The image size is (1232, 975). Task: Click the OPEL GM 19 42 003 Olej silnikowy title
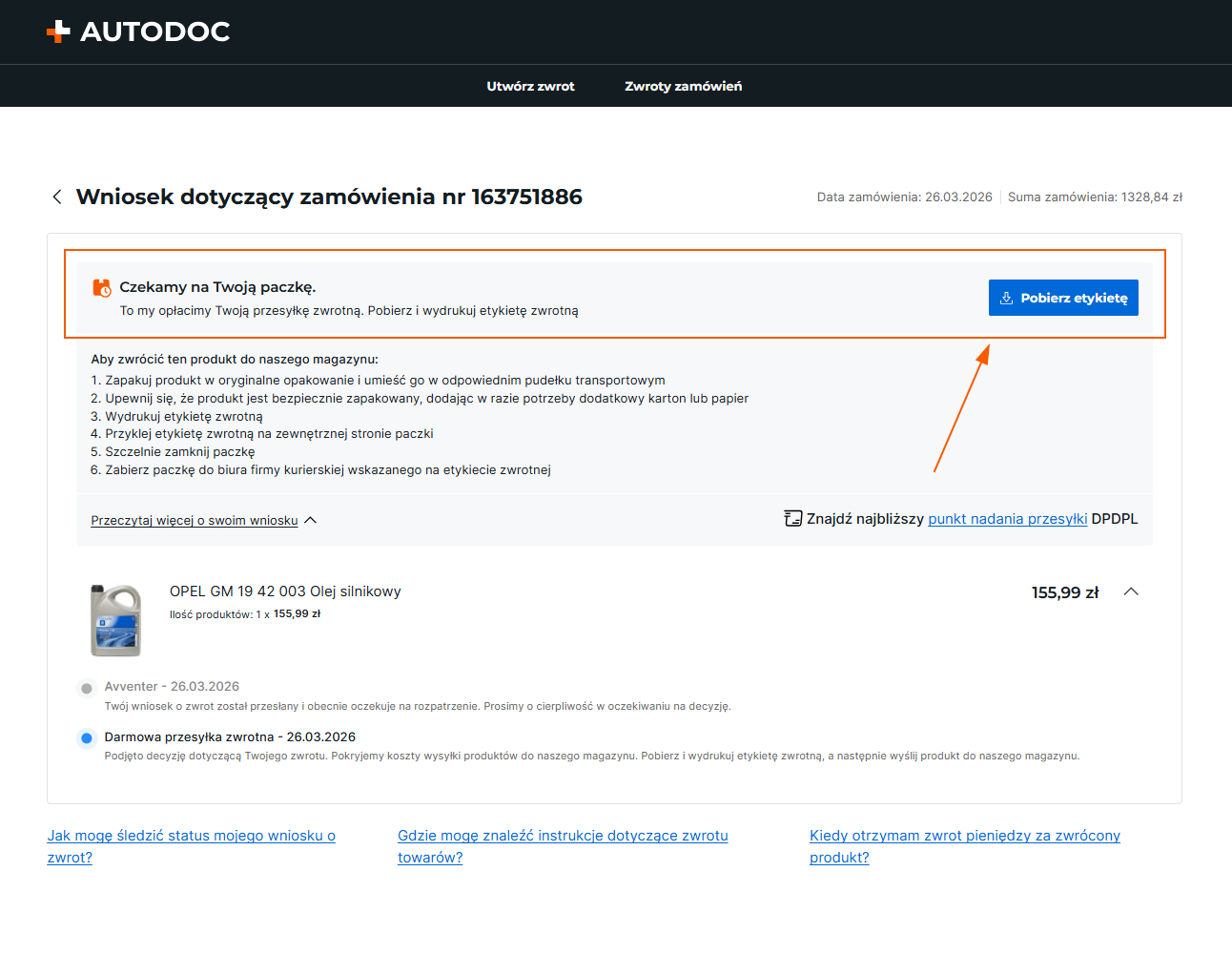(x=285, y=591)
